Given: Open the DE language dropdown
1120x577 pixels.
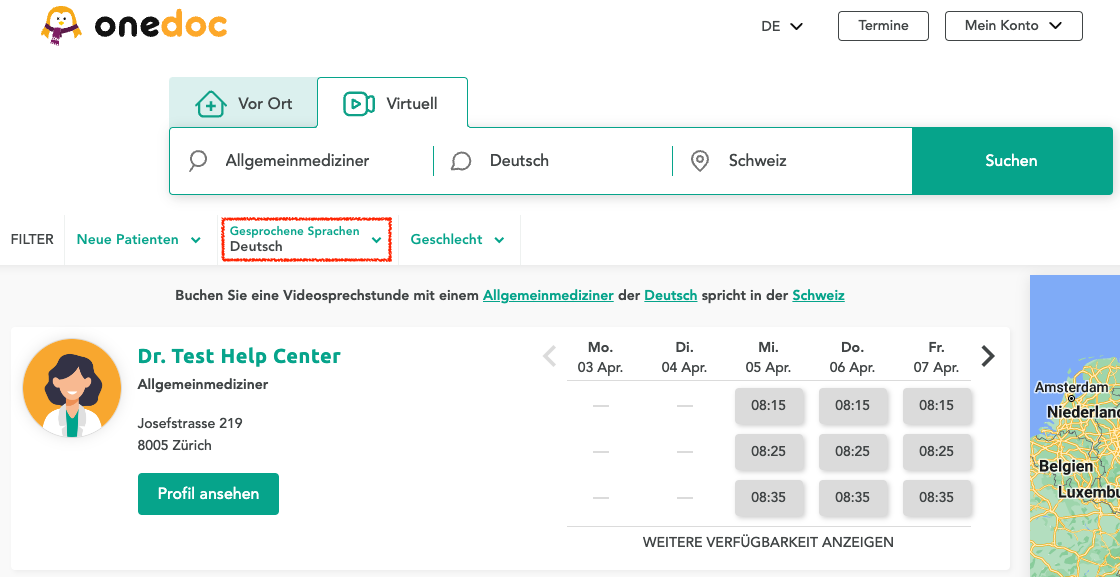Looking at the screenshot, I should coord(782,26).
